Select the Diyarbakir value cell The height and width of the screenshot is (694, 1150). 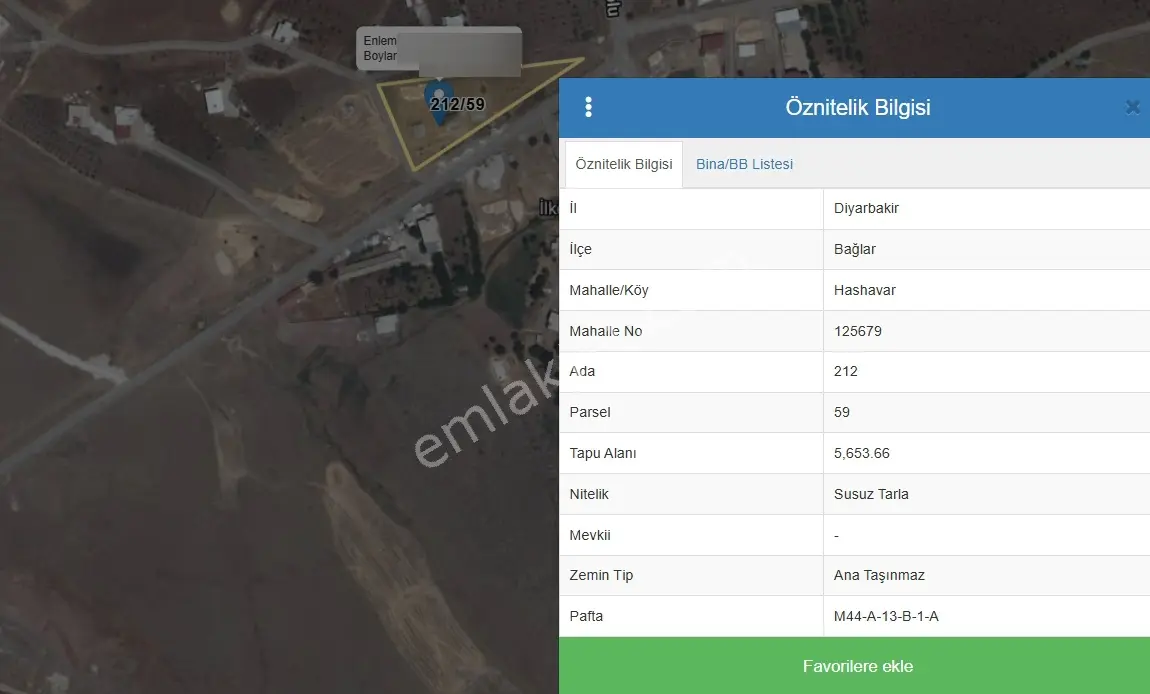(x=866, y=208)
